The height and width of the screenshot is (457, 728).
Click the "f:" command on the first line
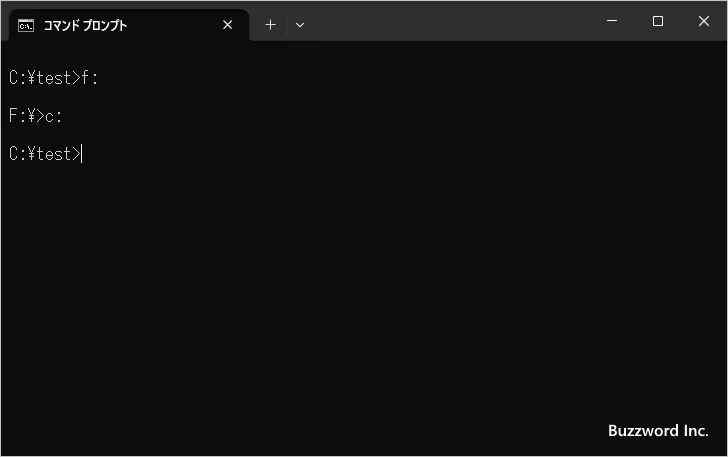point(91,78)
